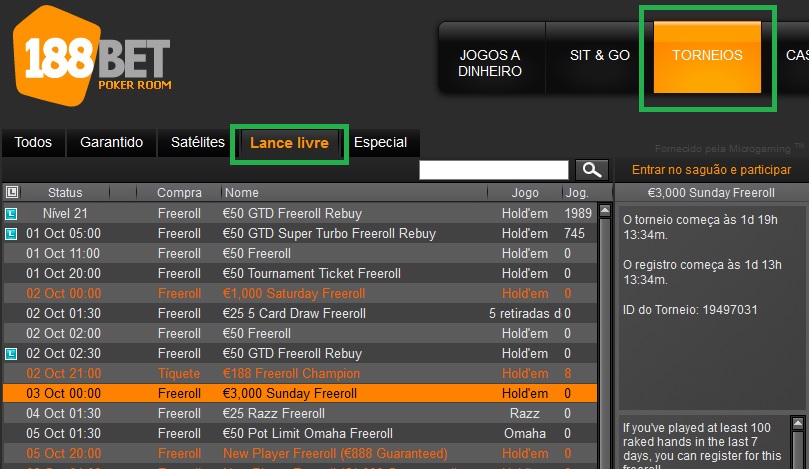Sort by the Status column header
This screenshot has height=469, width=809.
(65, 192)
